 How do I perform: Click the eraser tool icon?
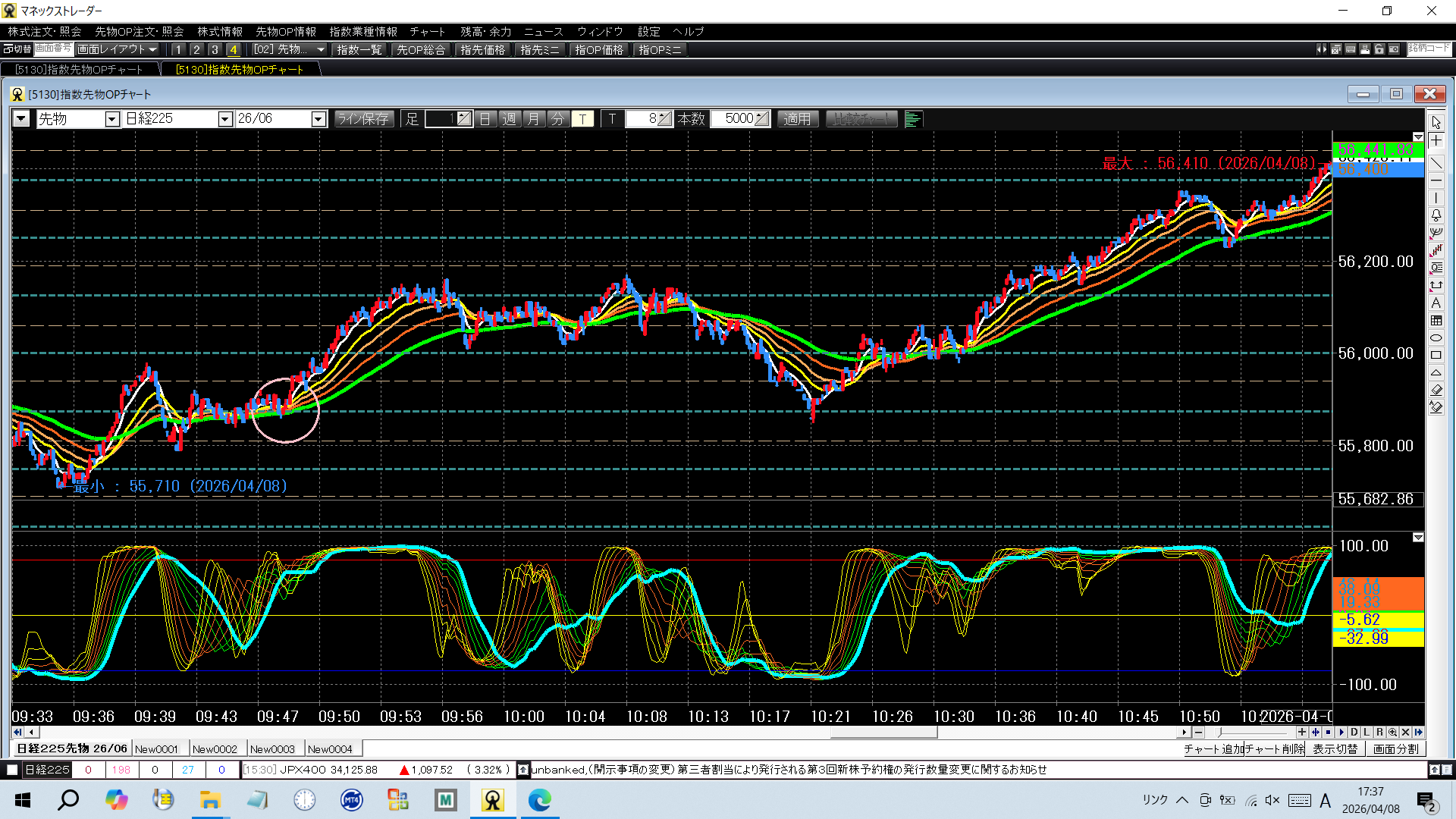point(1436,390)
